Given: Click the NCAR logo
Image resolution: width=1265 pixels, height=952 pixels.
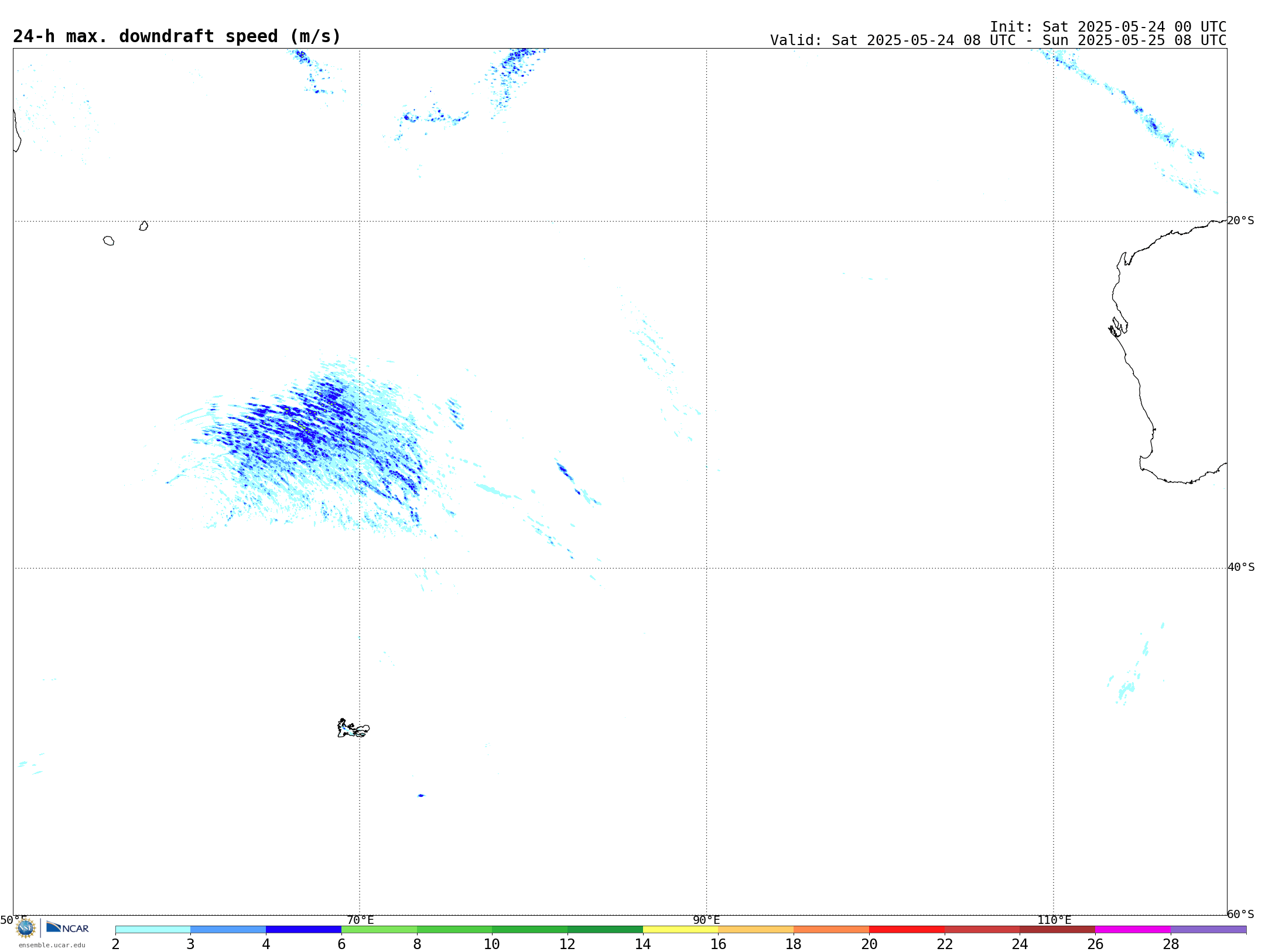Looking at the screenshot, I should coord(67,927).
